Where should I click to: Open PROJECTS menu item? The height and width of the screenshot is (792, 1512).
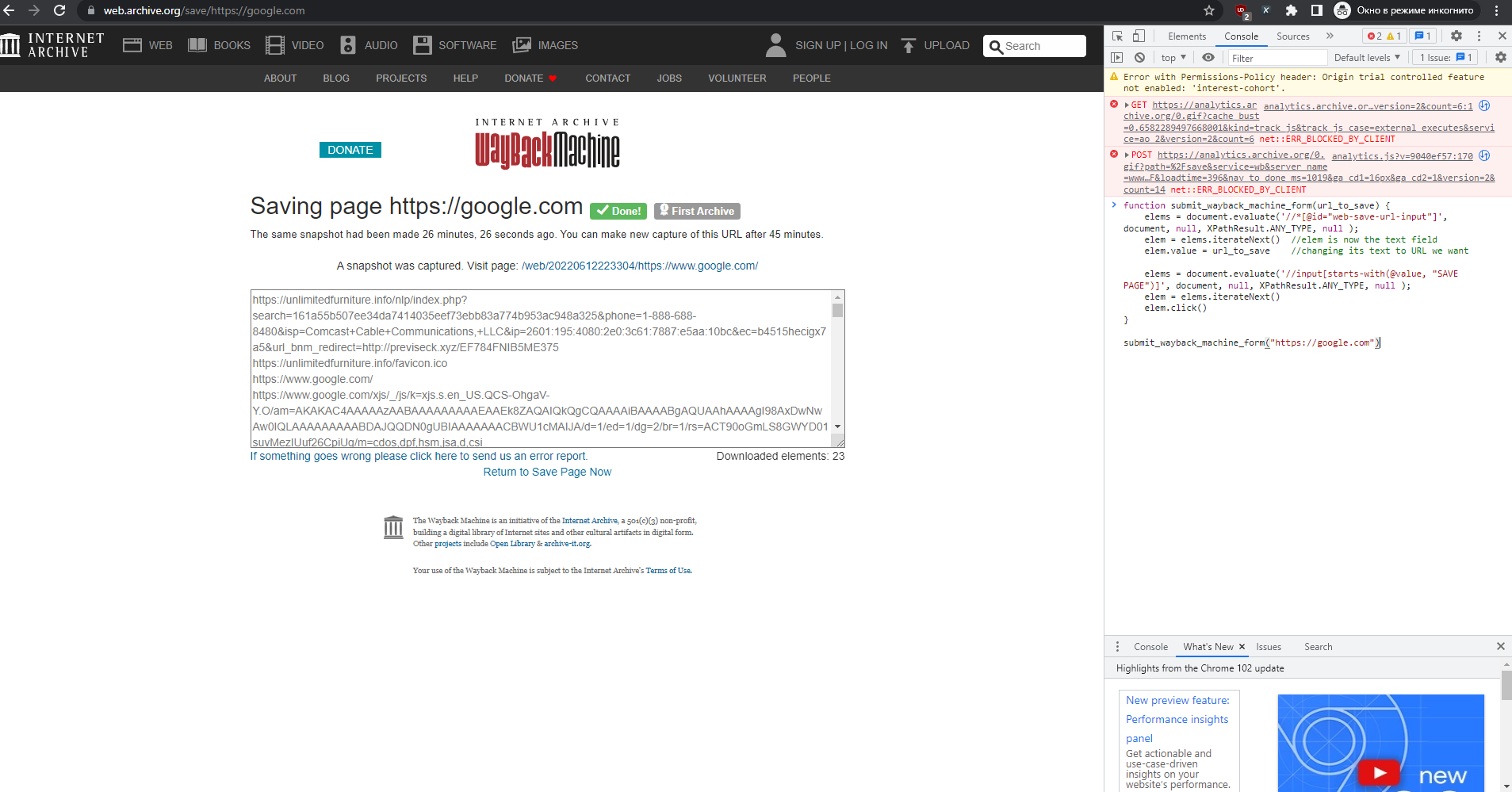coord(401,78)
